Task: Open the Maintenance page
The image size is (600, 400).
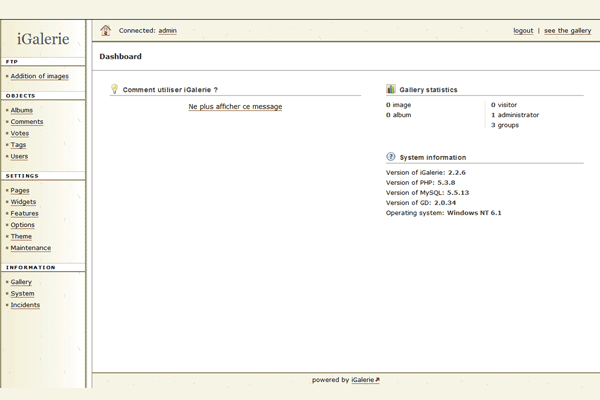Action: (30, 248)
